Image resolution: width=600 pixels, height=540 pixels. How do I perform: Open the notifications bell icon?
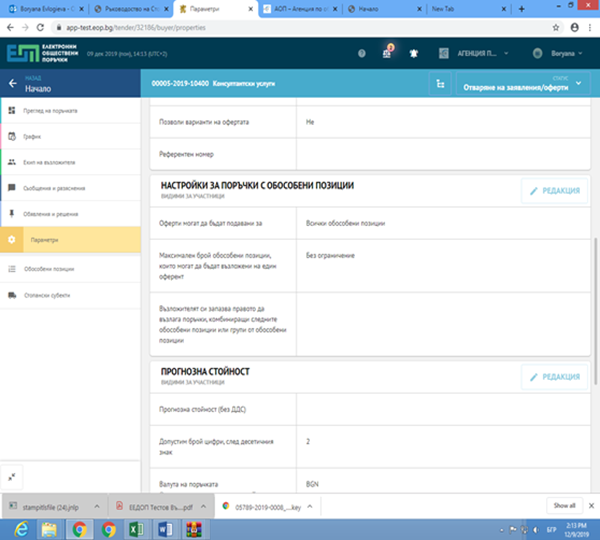[x=416, y=52]
